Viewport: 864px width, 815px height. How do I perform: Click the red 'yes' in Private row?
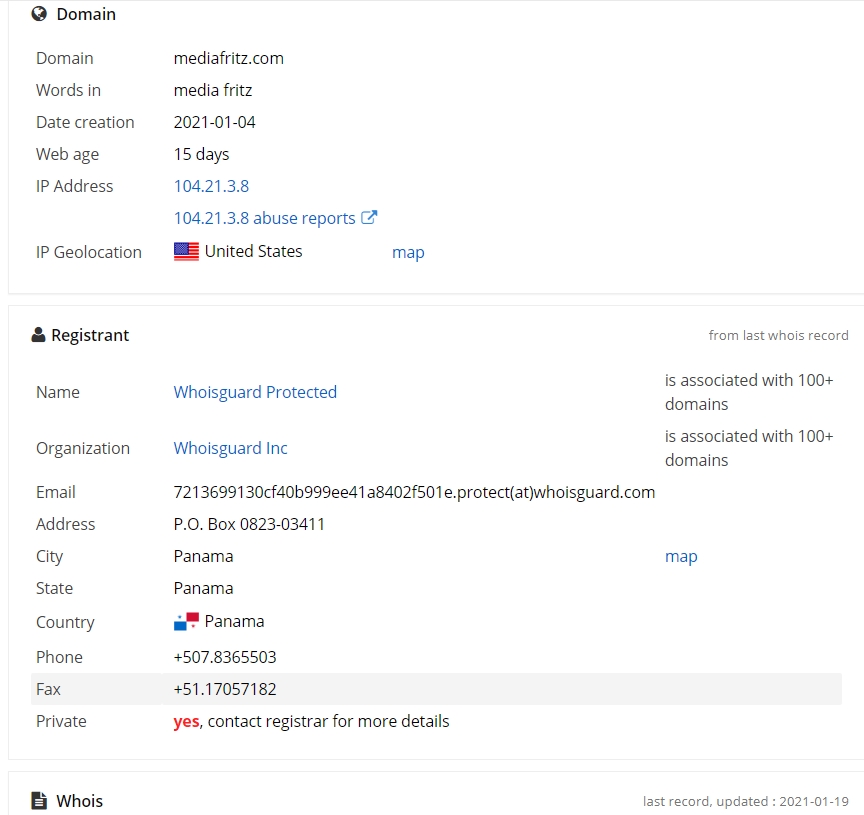(186, 721)
